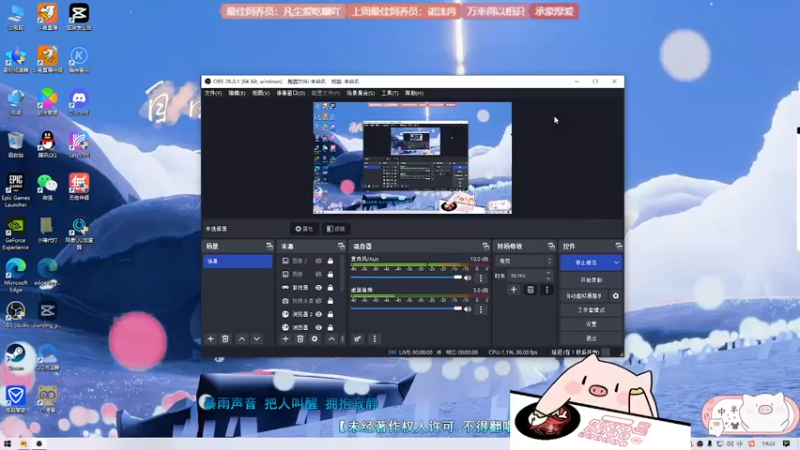
Task: Open Sources toolbar three-dots overflow menu
Action: click(342, 339)
